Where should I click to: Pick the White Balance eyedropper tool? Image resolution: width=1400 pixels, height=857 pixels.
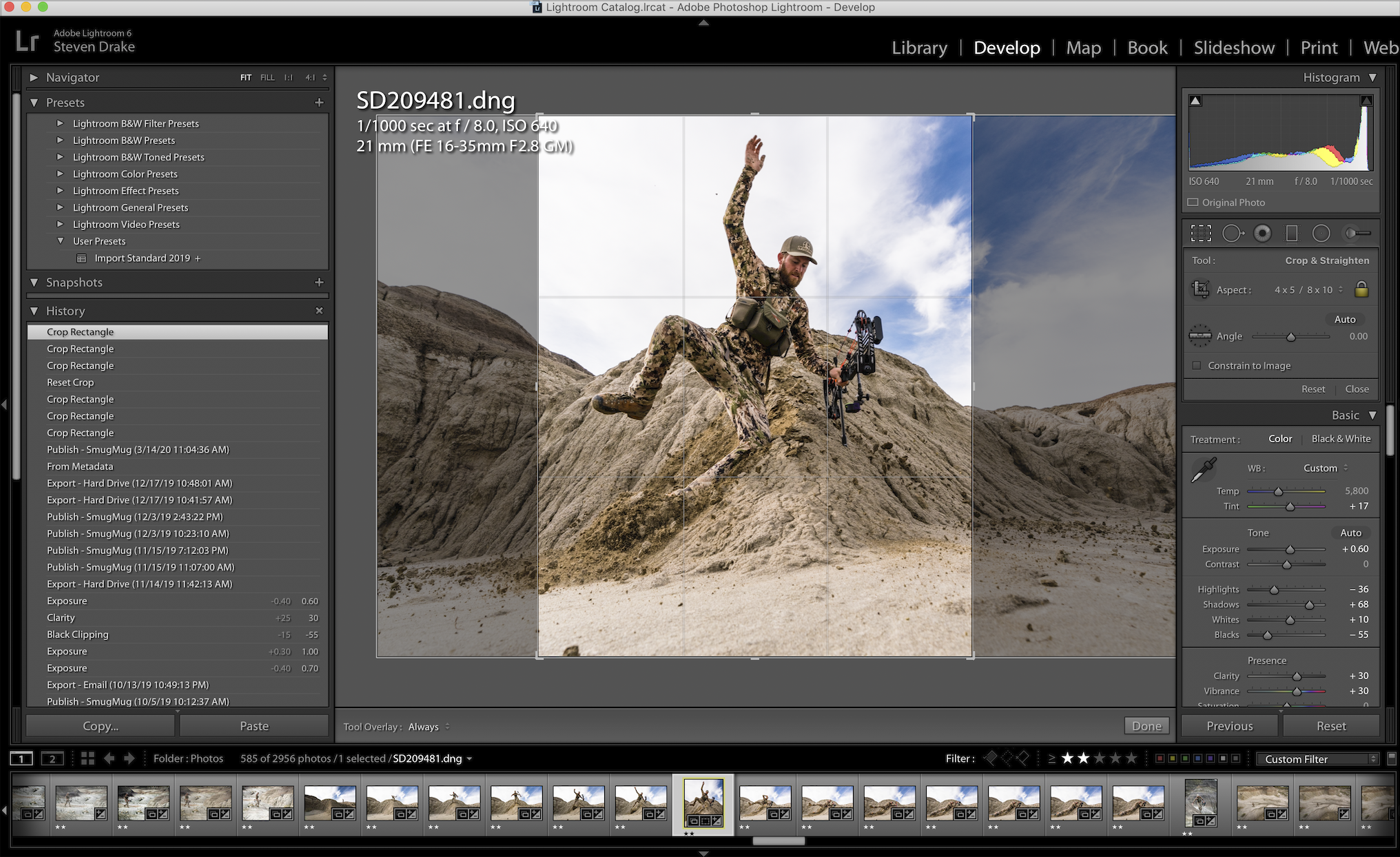click(x=1204, y=470)
